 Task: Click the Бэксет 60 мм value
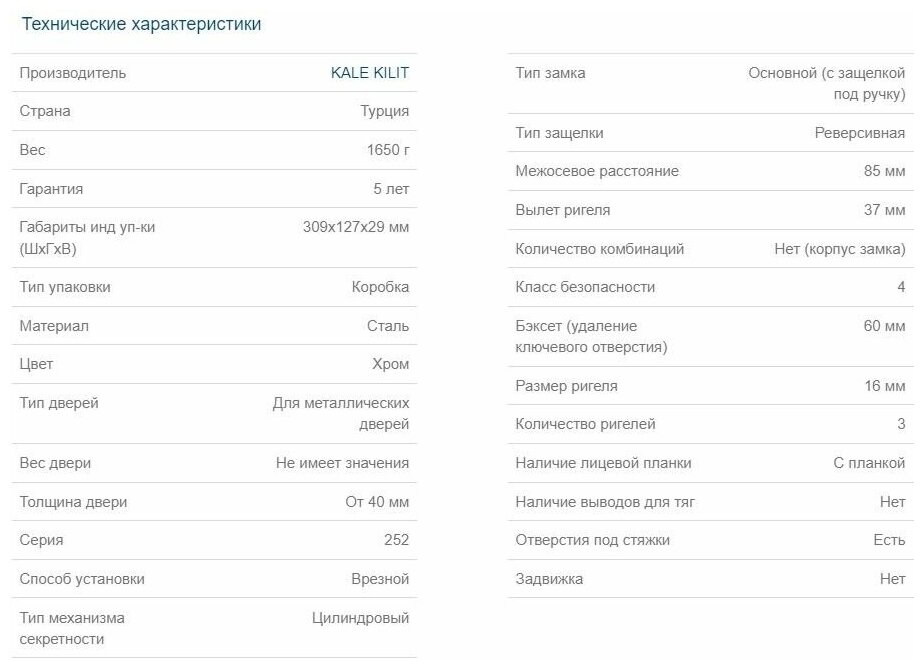(x=884, y=326)
